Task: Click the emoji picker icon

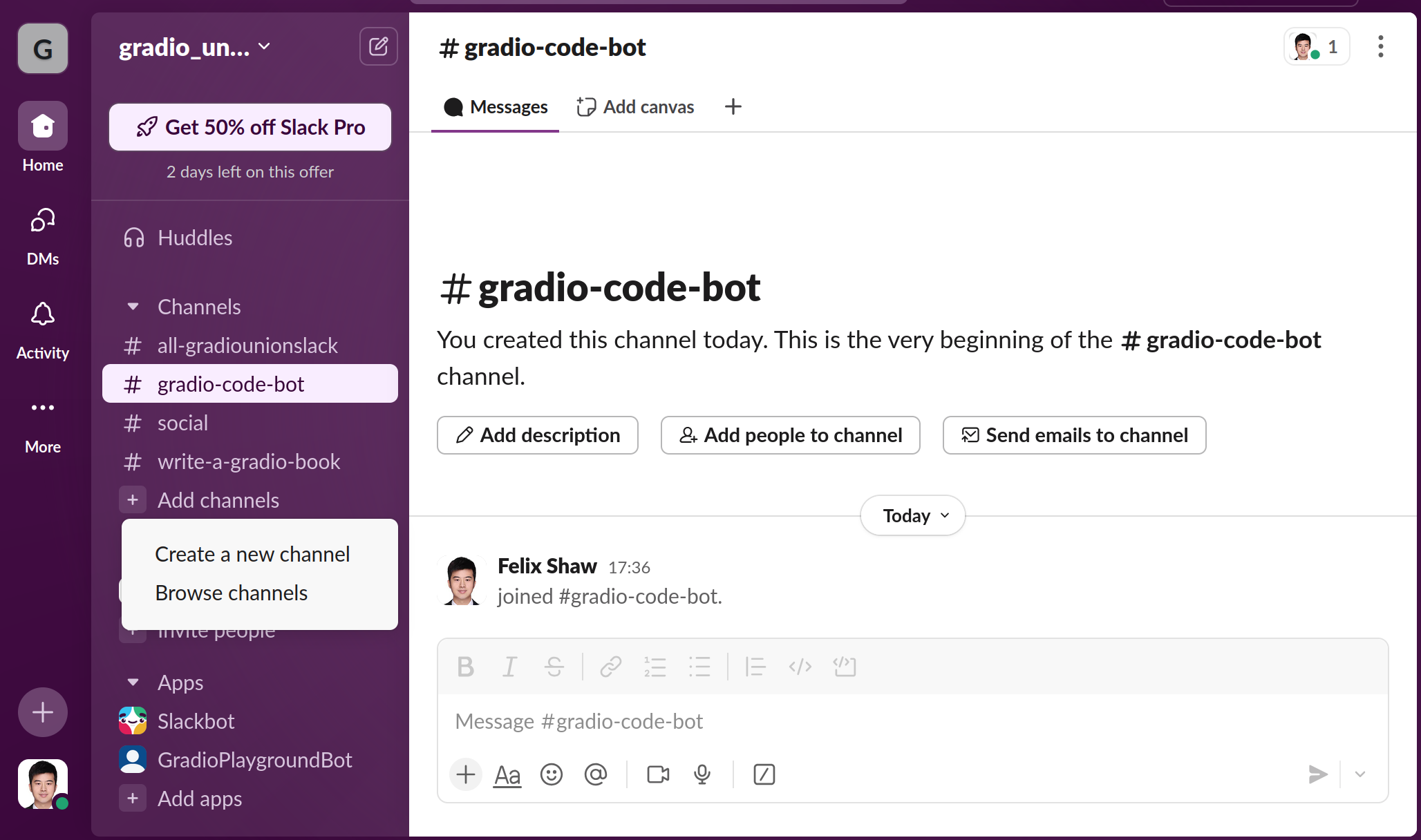Action: tap(551, 774)
